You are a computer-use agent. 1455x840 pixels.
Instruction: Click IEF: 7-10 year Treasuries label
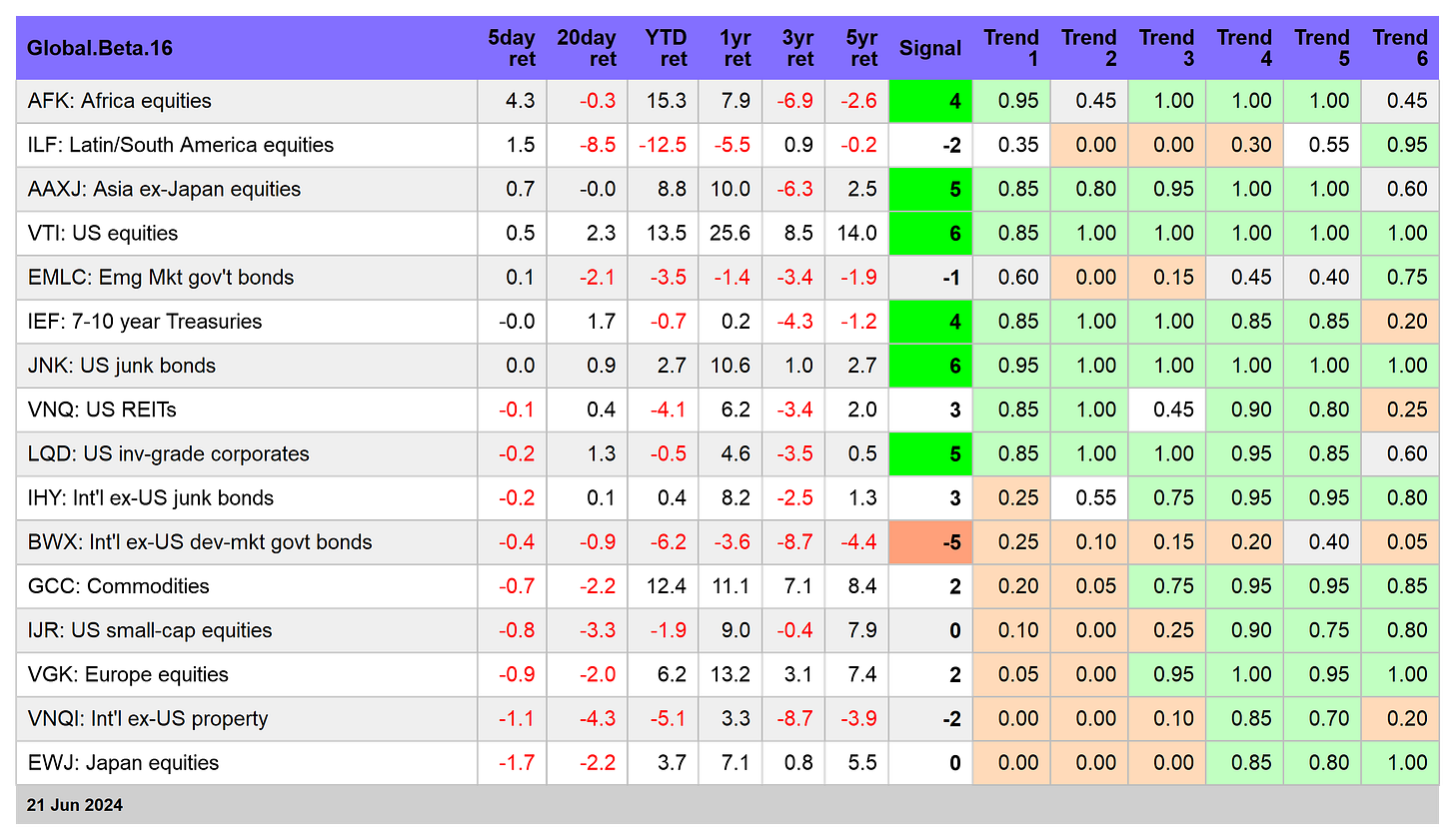tap(145, 322)
